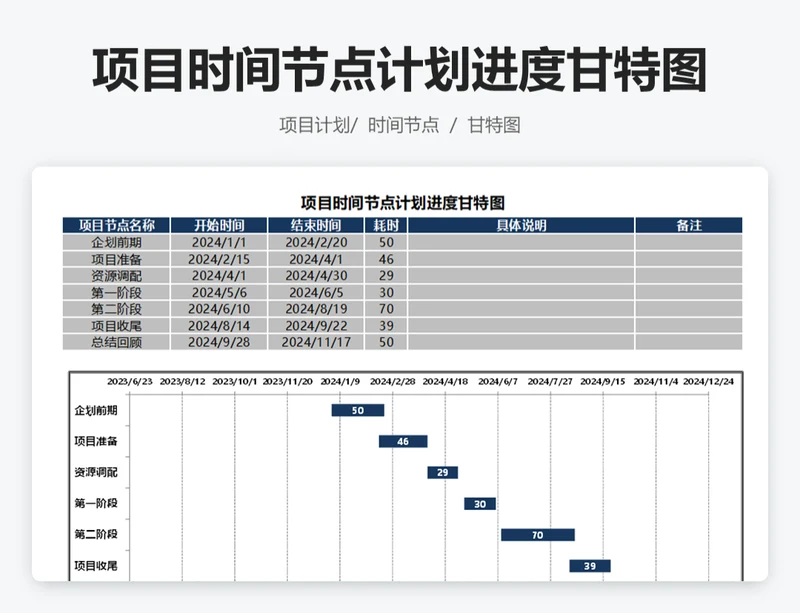The width and height of the screenshot is (800, 613).
Task: Click chart axis date 2023/10/1
Action: pyautogui.click(x=235, y=382)
